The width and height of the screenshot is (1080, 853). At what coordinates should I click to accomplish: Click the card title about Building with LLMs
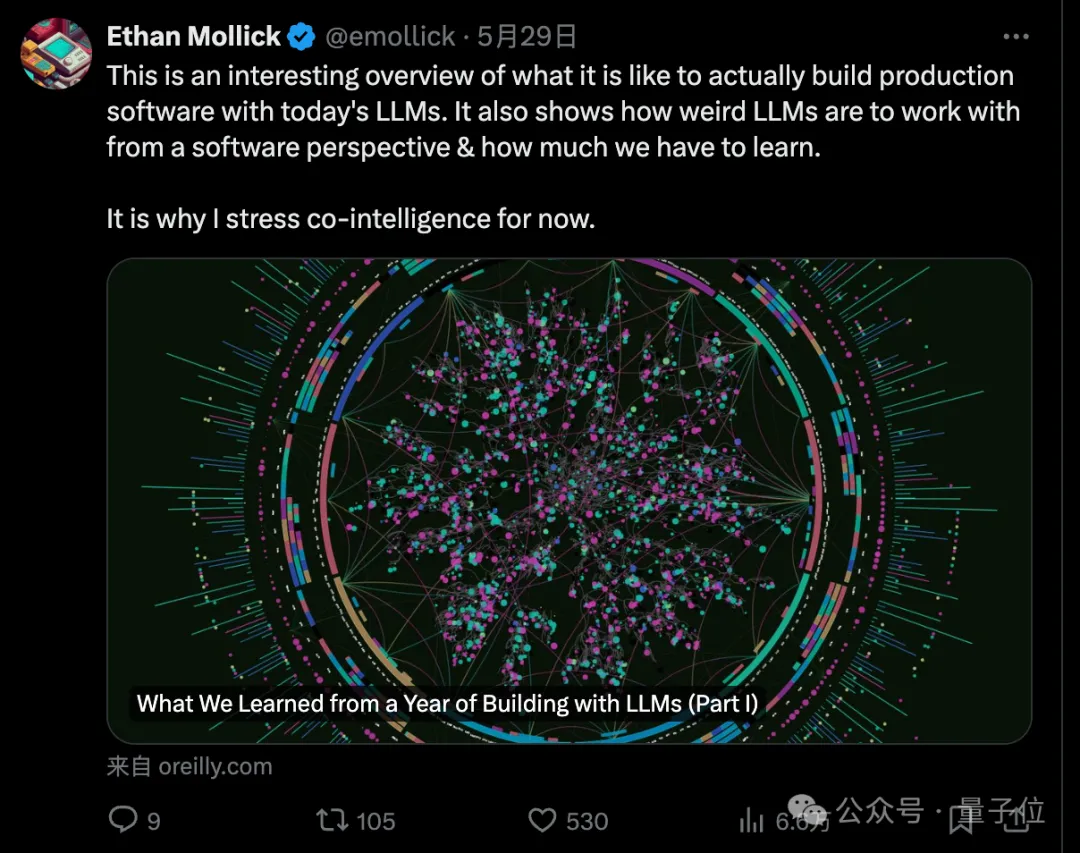(x=447, y=703)
